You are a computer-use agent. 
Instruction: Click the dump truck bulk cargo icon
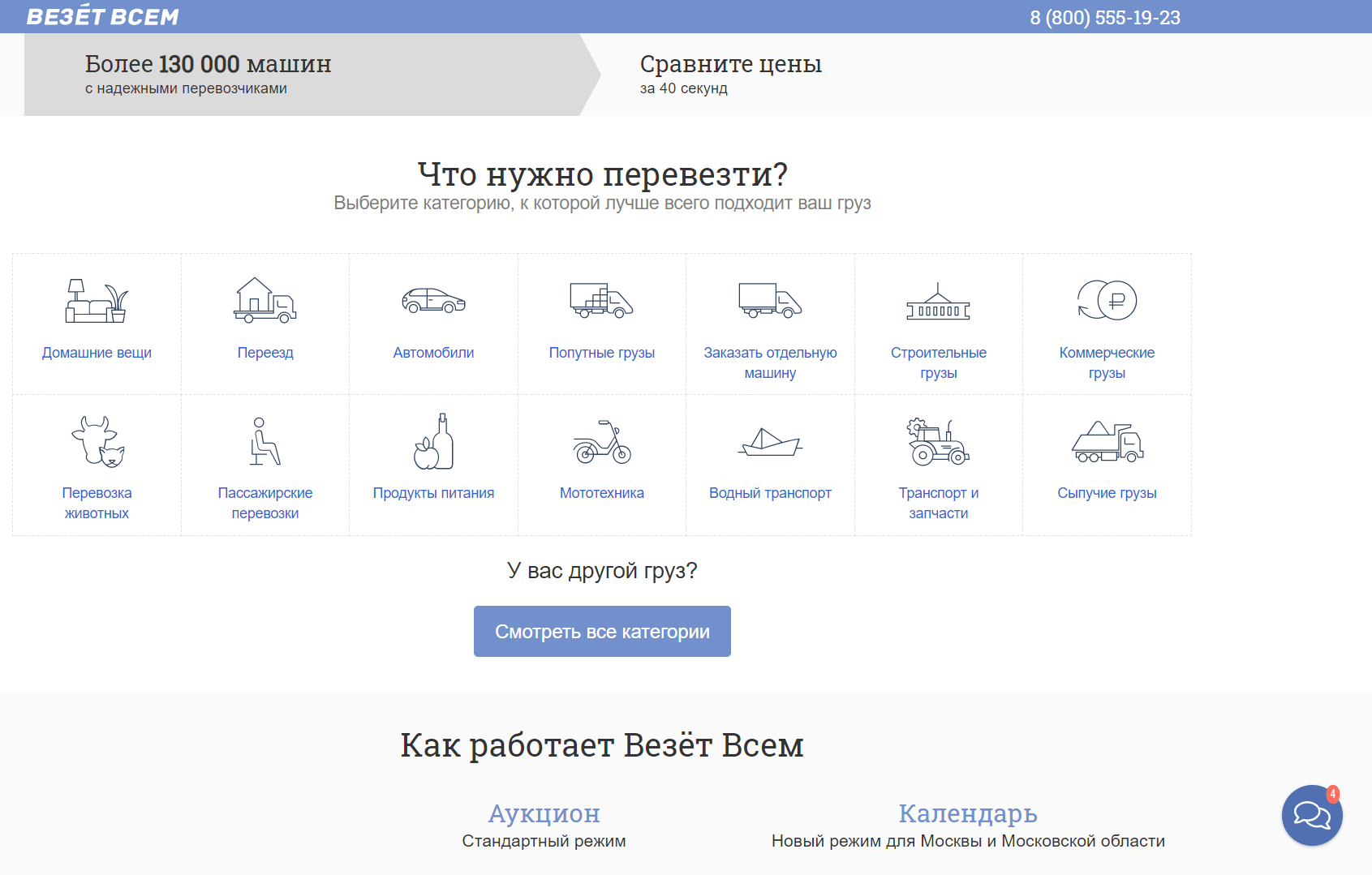[x=1107, y=442]
